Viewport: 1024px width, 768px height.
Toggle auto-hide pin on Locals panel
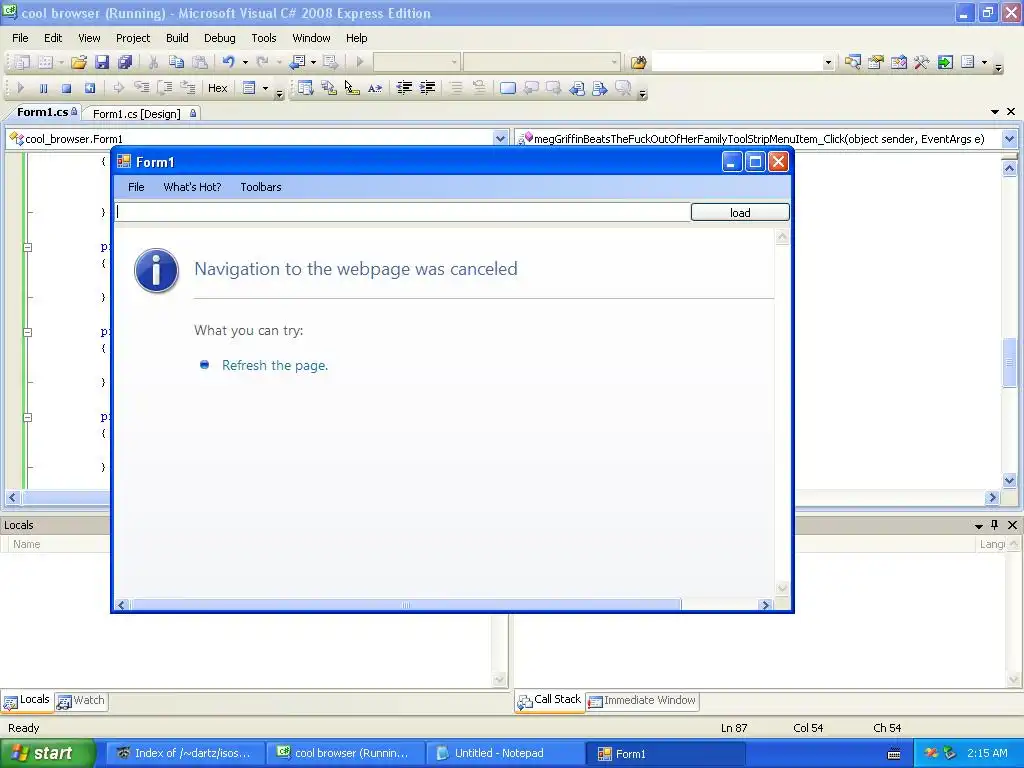click(995, 525)
